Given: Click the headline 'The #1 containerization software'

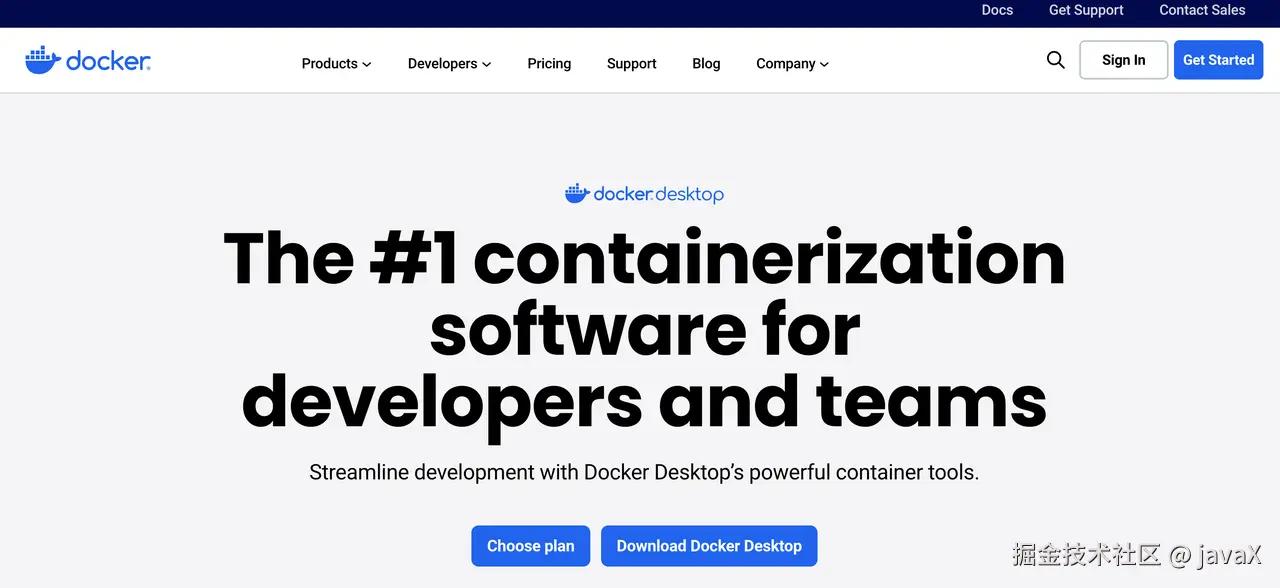Looking at the screenshot, I should 644,330.
